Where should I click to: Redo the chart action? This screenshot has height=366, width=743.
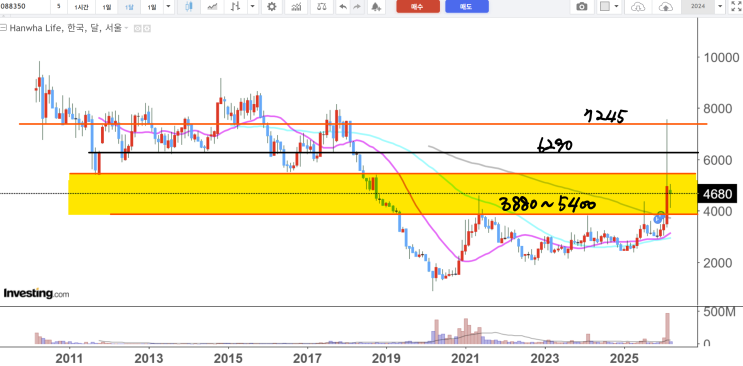point(357,7)
